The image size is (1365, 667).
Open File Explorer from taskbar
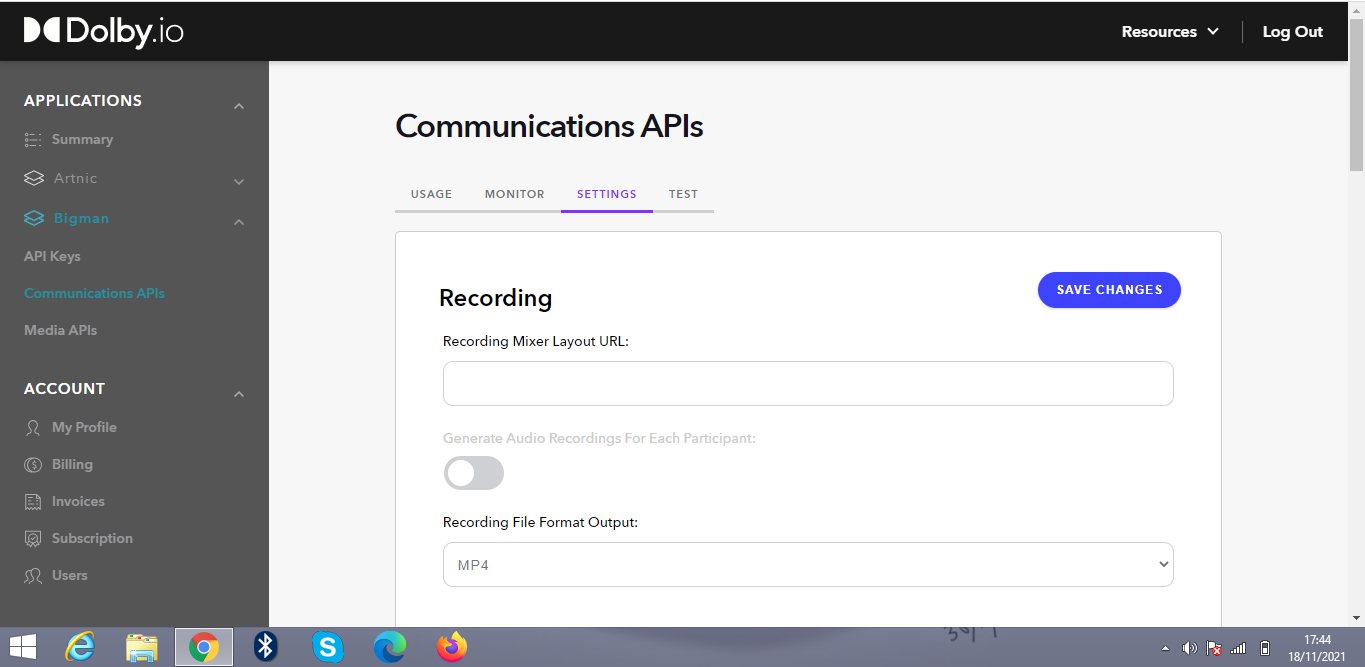(x=142, y=647)
